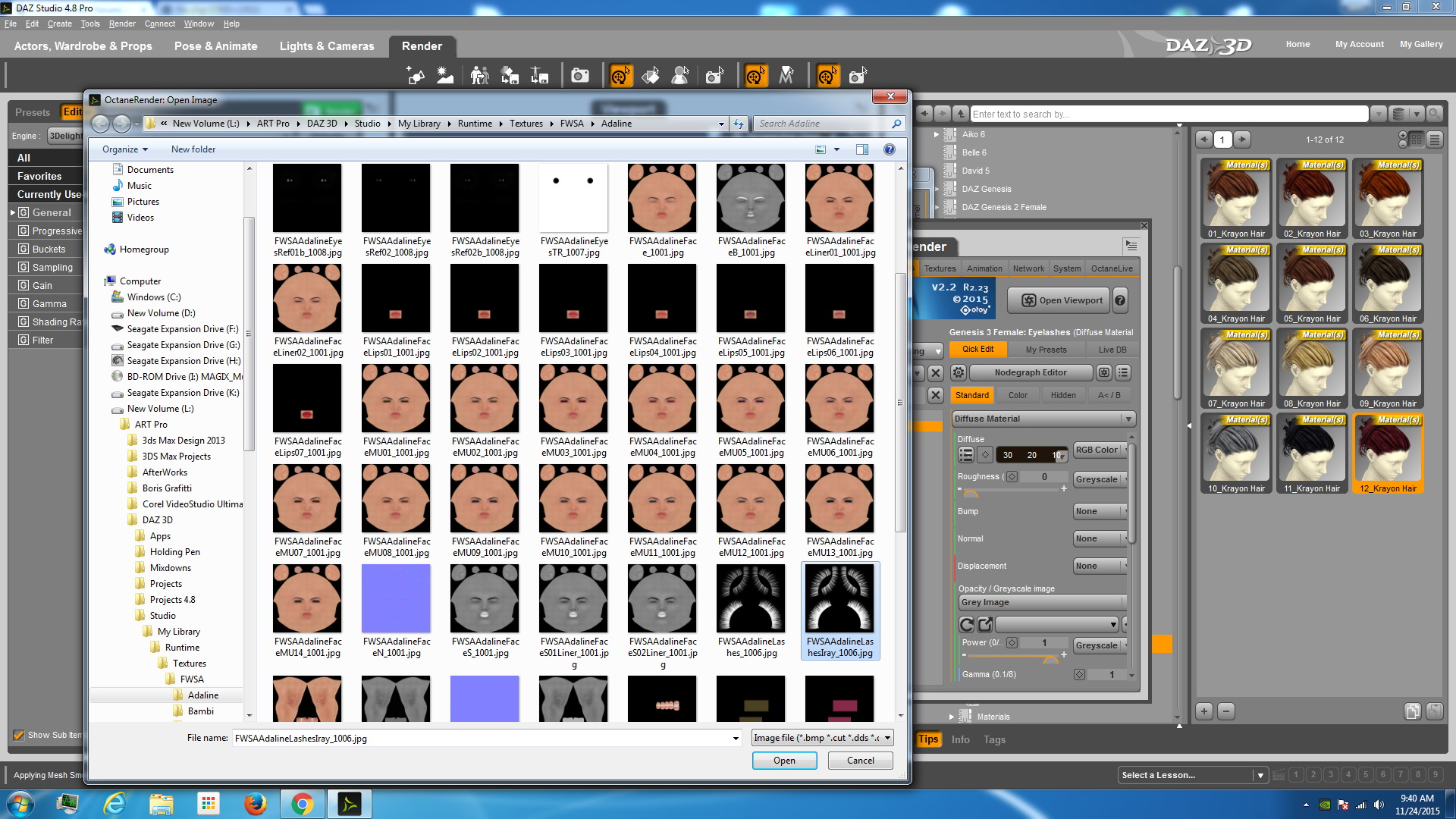Image resolution: width=1456 pixels, height=819 pixels.
Task: Click the gear settings icon beside Nodegraph Editor
Action: [x=959, y=372]
